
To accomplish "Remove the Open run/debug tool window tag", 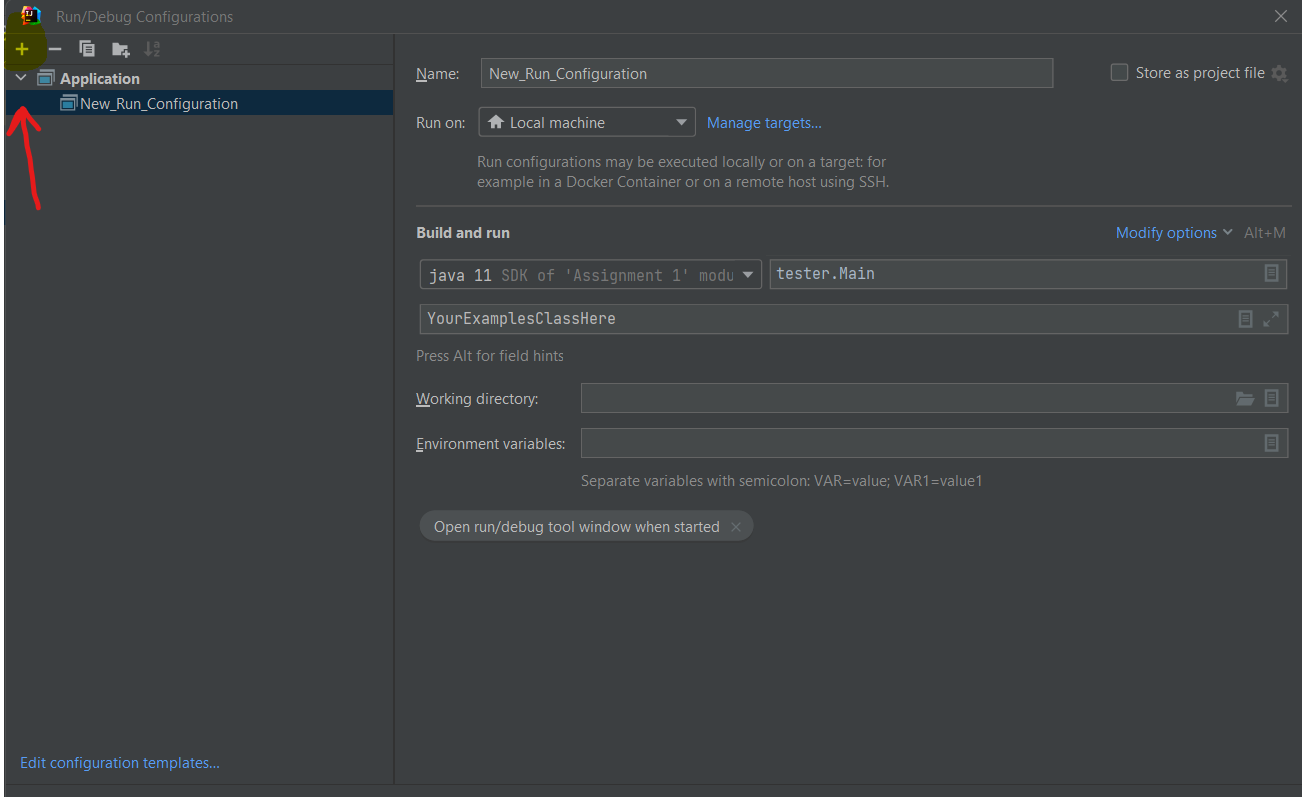I will pos(736,527).
